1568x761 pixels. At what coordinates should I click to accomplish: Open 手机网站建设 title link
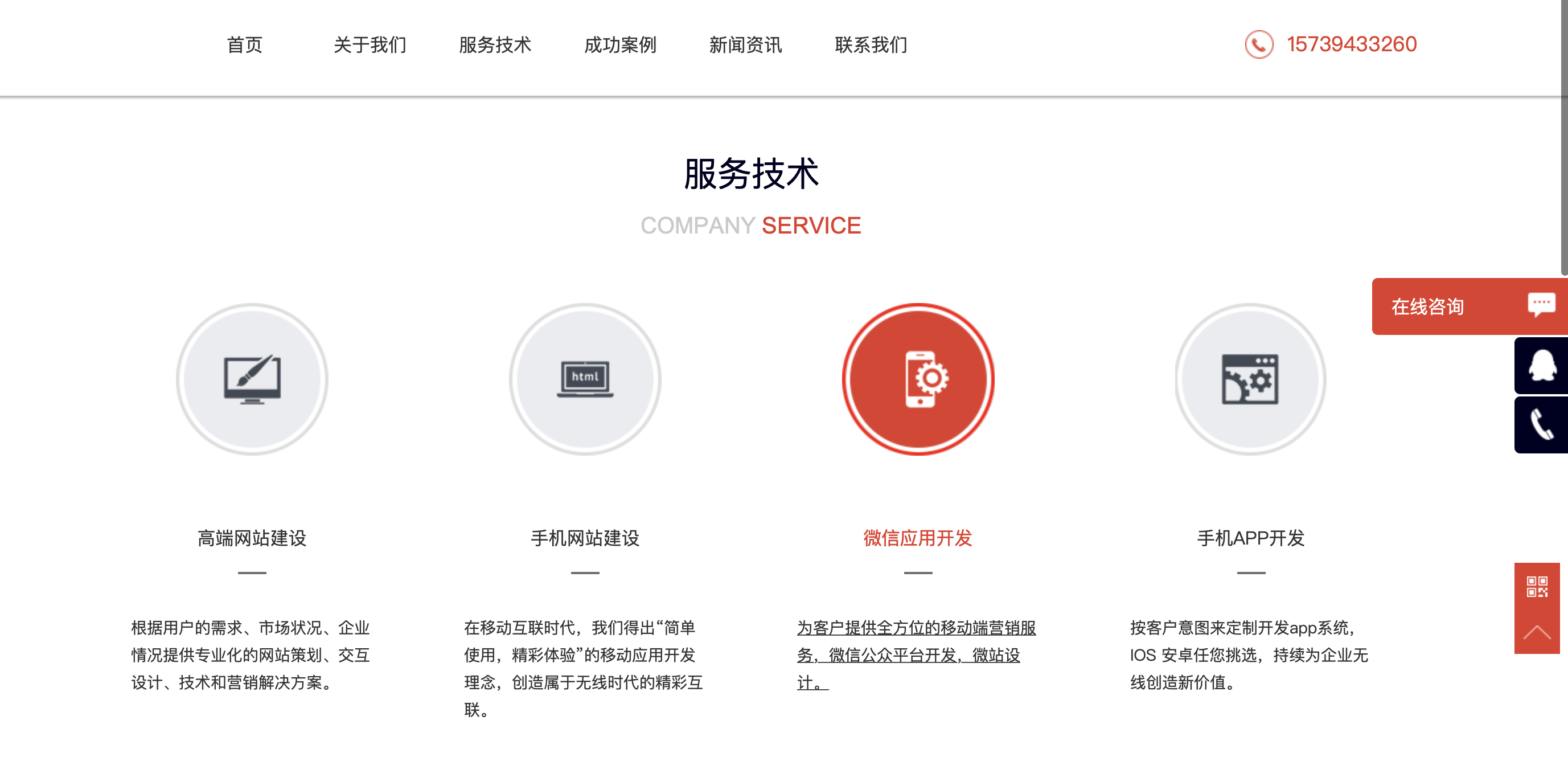click(x=585, y=538)
